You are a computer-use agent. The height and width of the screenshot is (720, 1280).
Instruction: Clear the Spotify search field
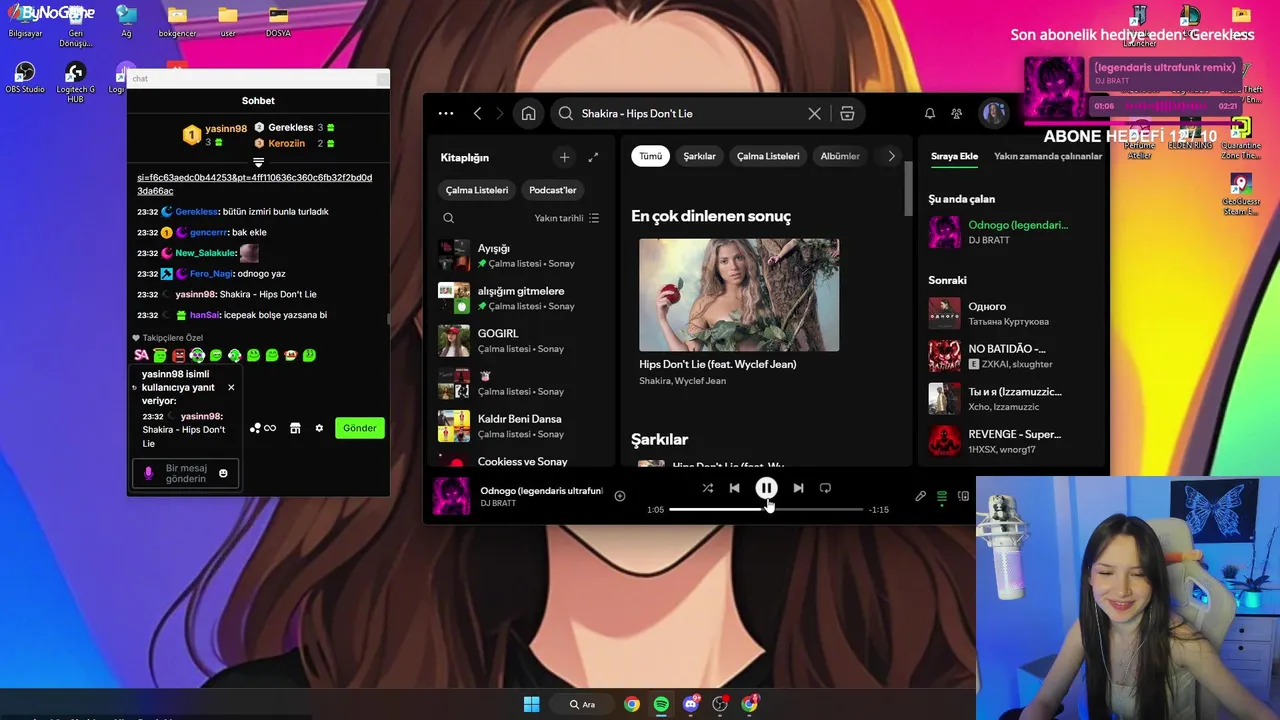(814, 113)
